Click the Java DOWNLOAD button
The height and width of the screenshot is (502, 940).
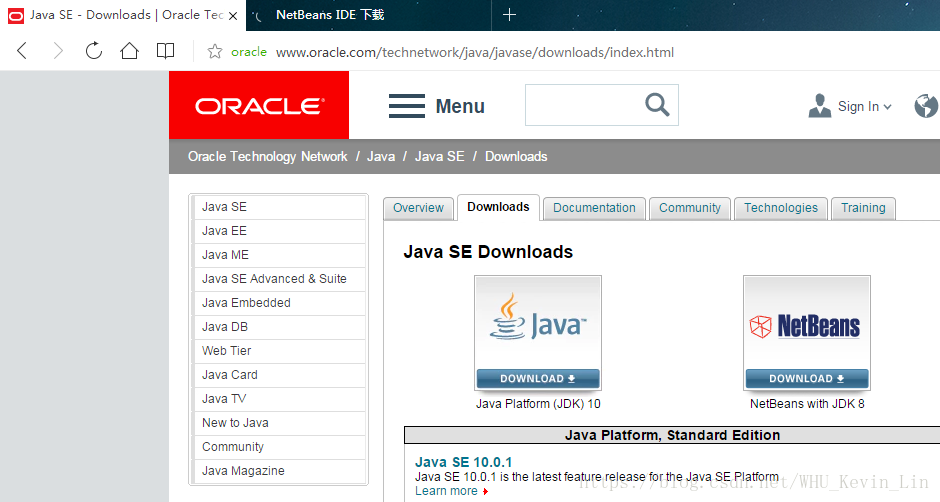[x=538, y=378]
